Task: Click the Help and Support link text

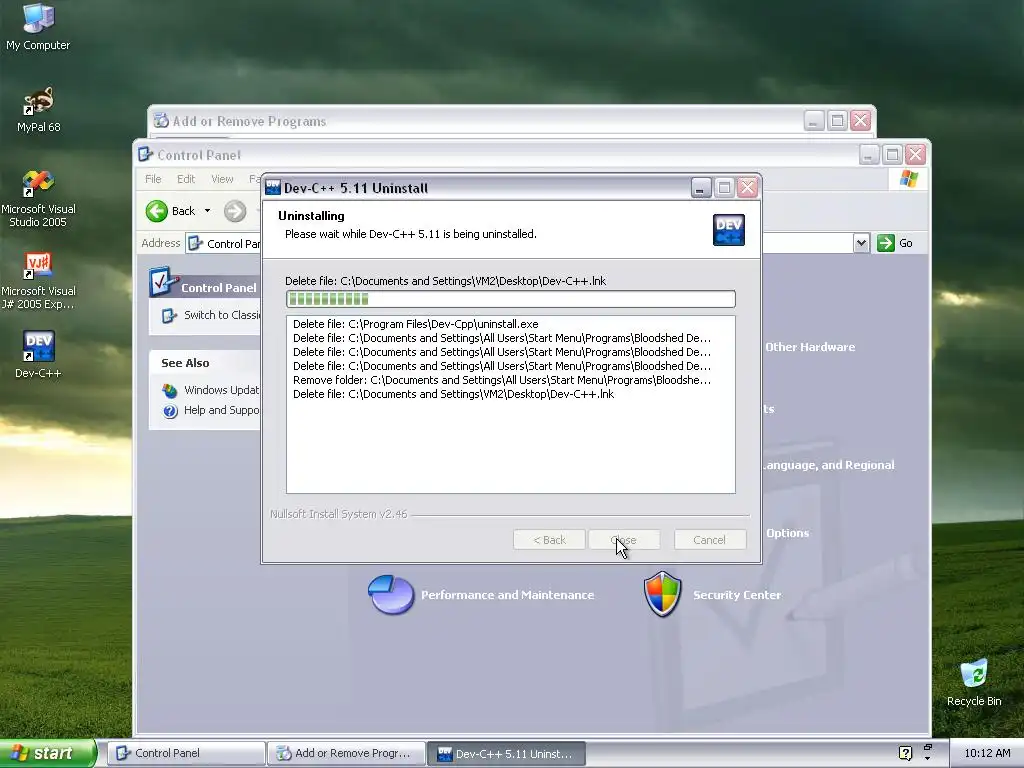Action: tap(221, 410)
